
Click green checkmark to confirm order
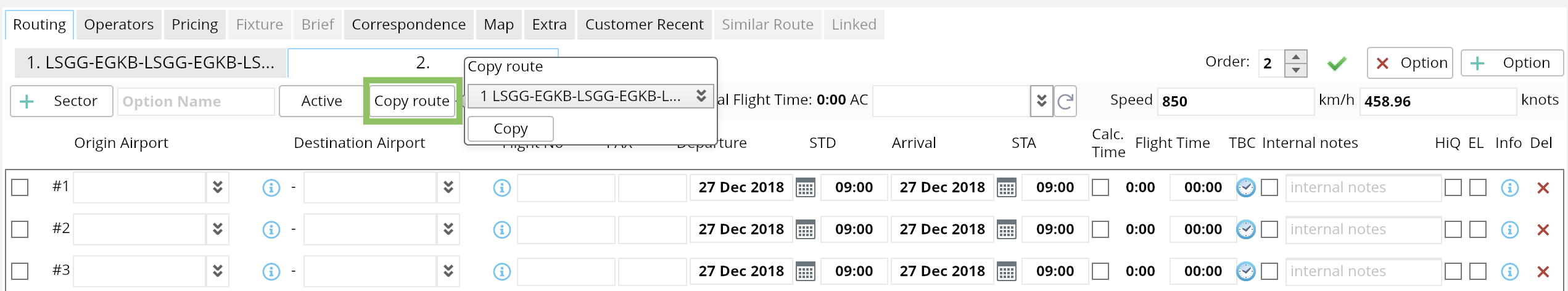[1337, 64]
